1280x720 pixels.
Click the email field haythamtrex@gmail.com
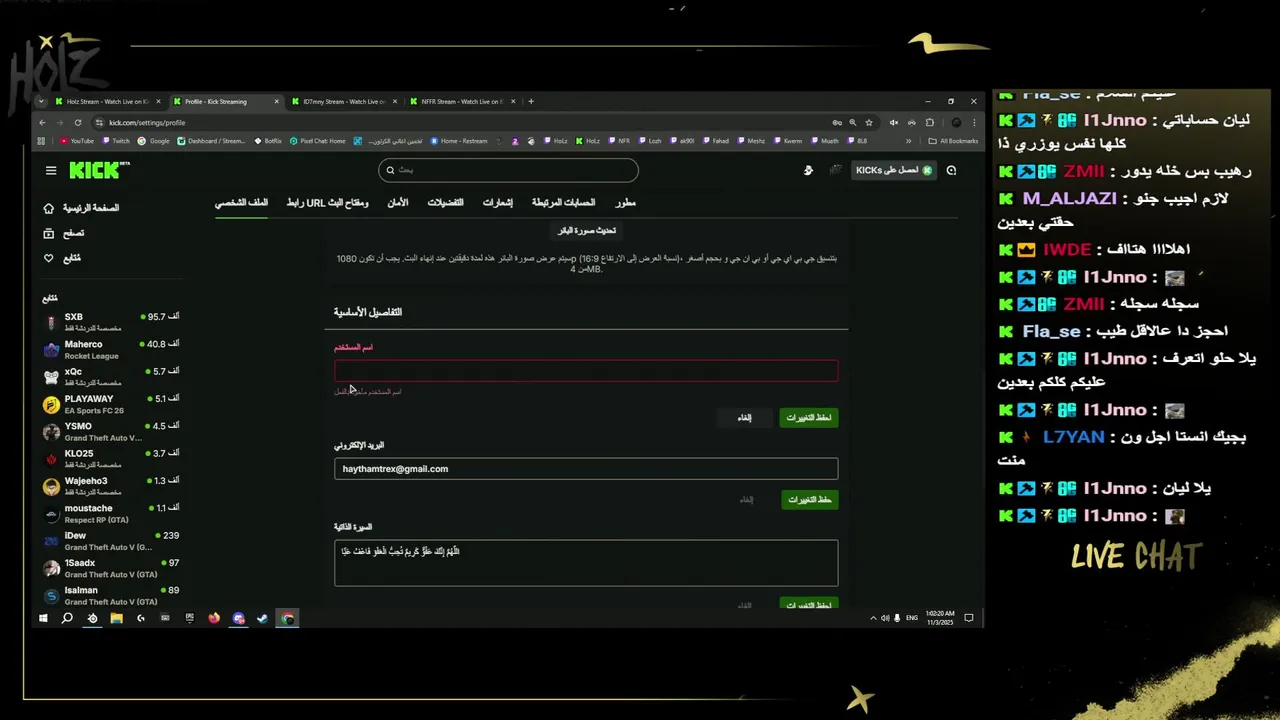586,469
